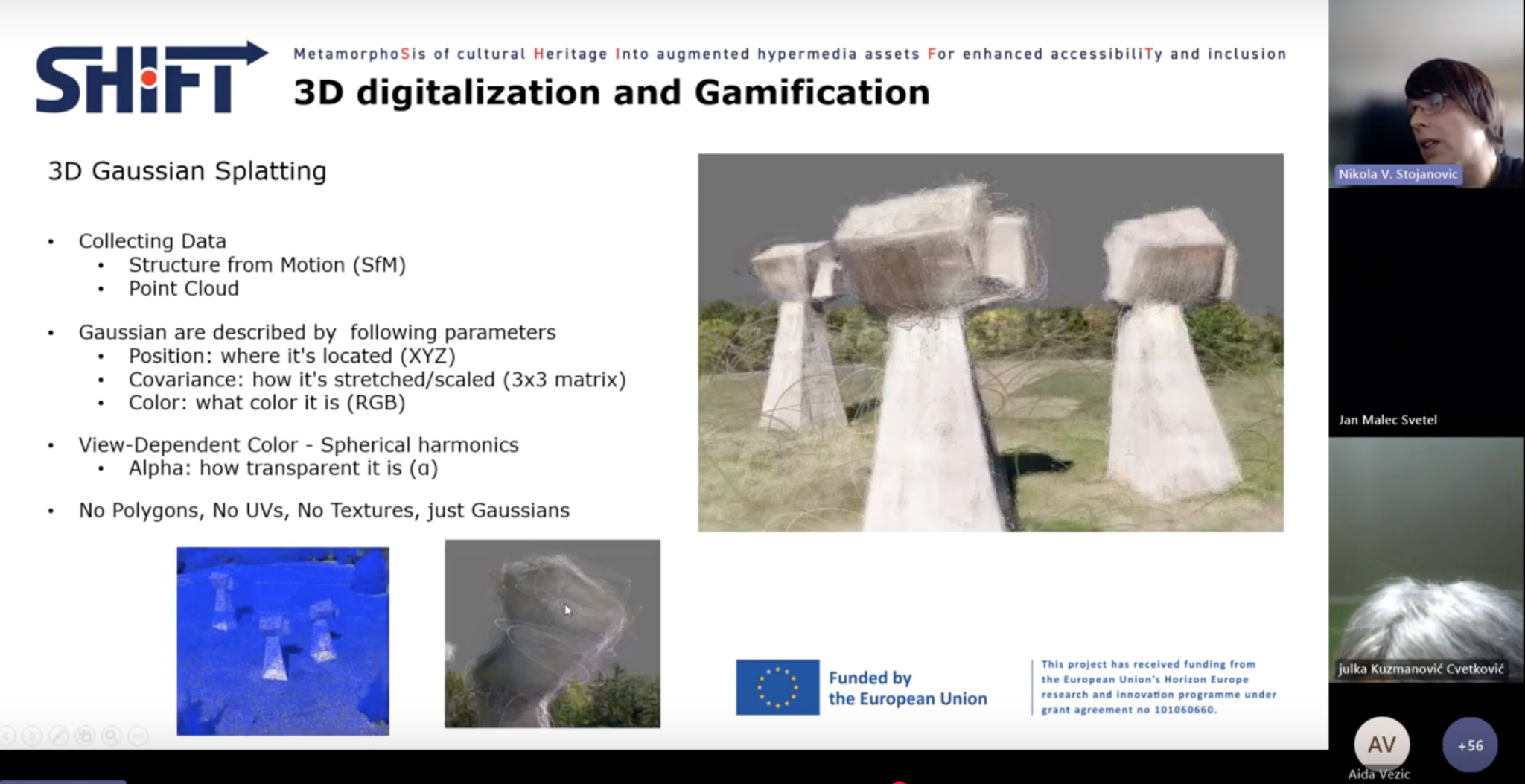Click the "Nikola V. Stojanovic" name label
The image size is (1525, 784).
(1398, 174)
